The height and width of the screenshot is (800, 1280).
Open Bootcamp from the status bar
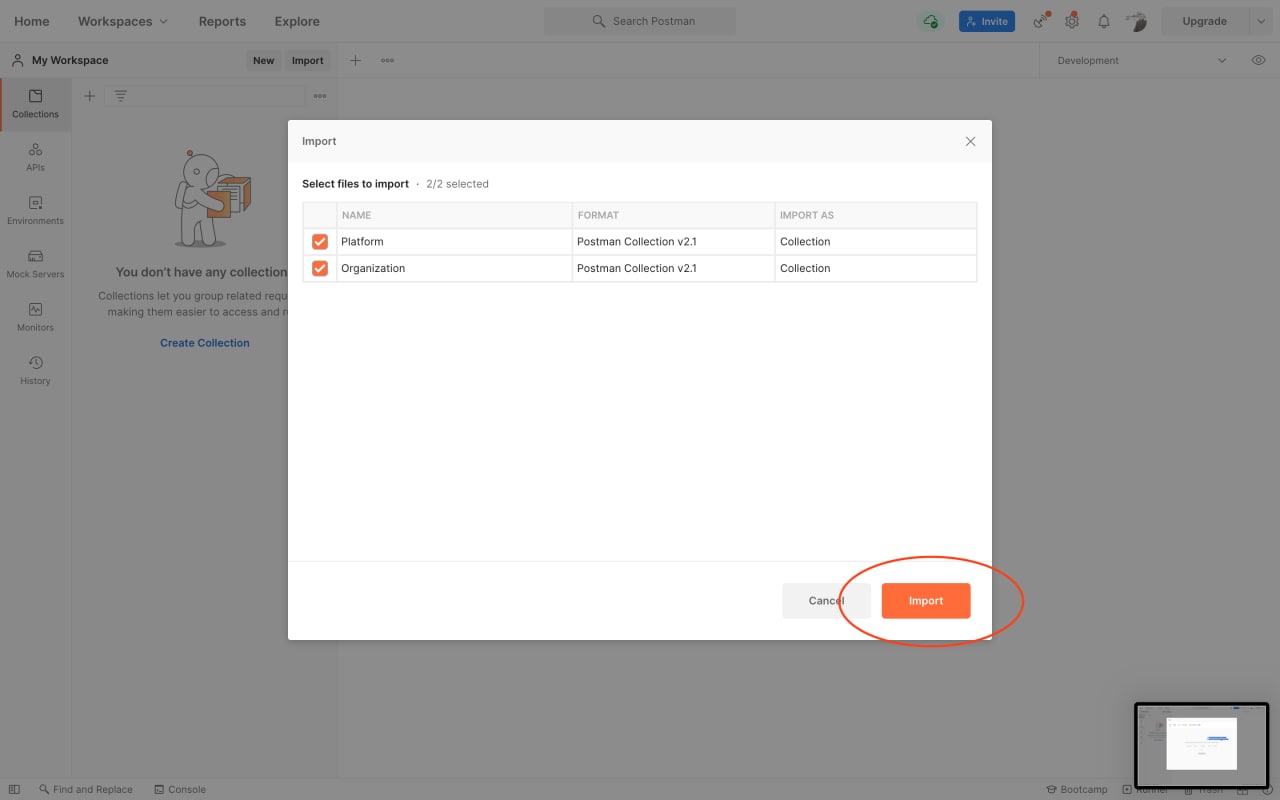coord(1077,789)
